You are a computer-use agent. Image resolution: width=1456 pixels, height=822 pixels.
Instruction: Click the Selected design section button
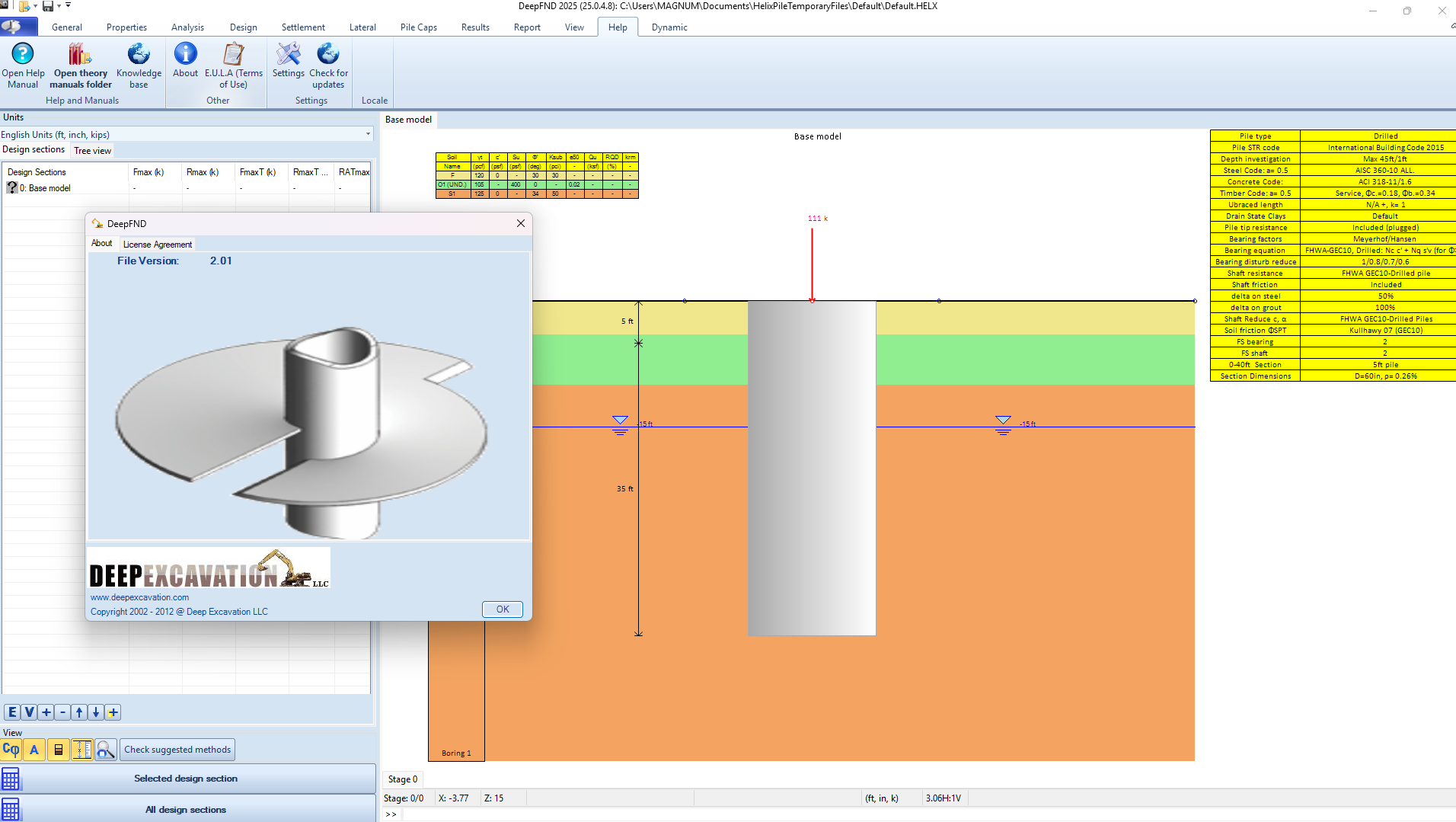(186, 779)
